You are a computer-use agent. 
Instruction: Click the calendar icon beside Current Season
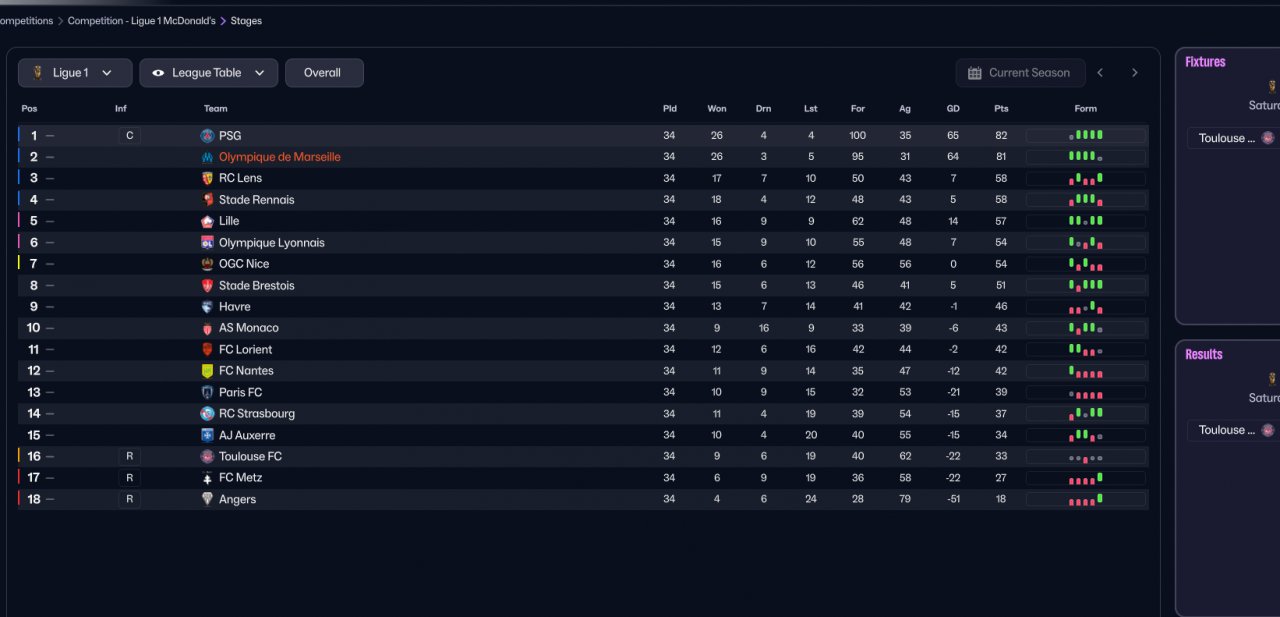click(x=974, y=73)
